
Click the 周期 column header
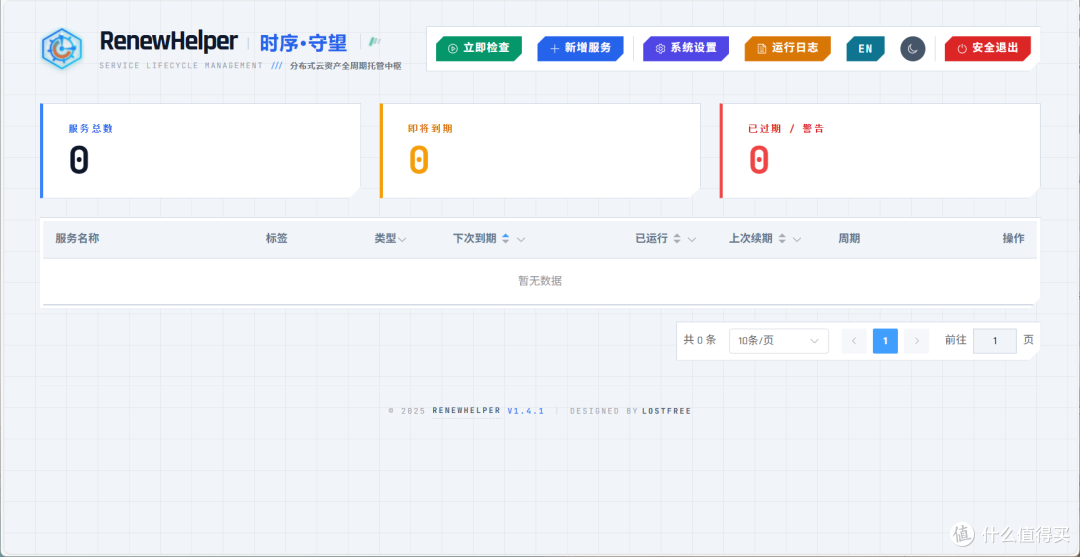[849, 238]
